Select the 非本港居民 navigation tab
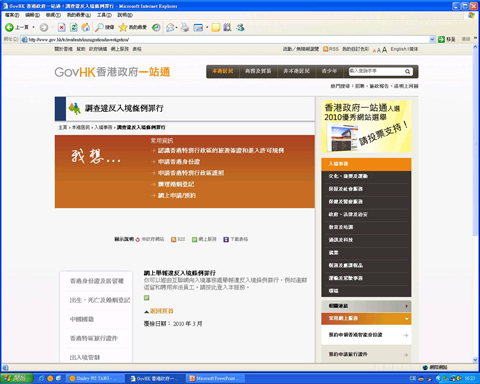This screenshot has width=480, height=384. 296,71
